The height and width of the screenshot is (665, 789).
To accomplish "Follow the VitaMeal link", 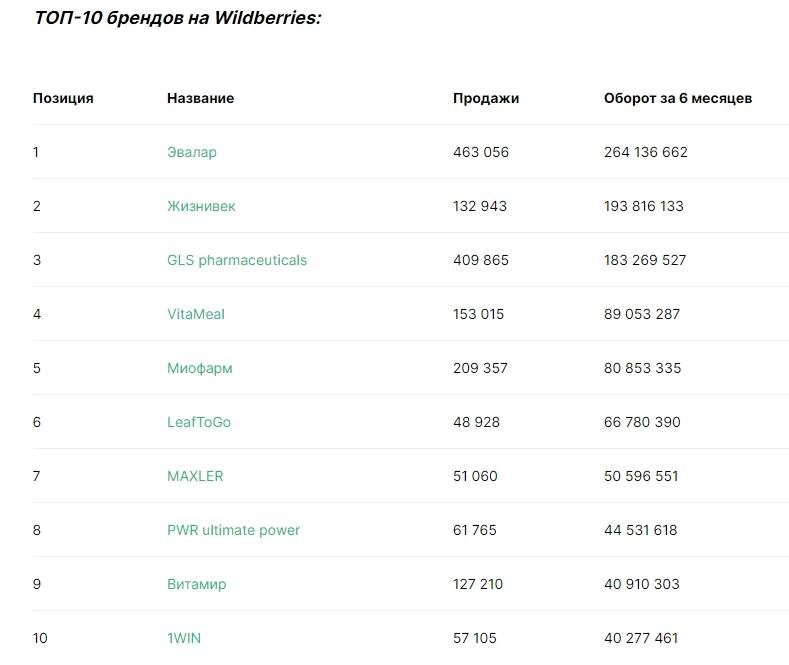I will (x=196, y=314).
